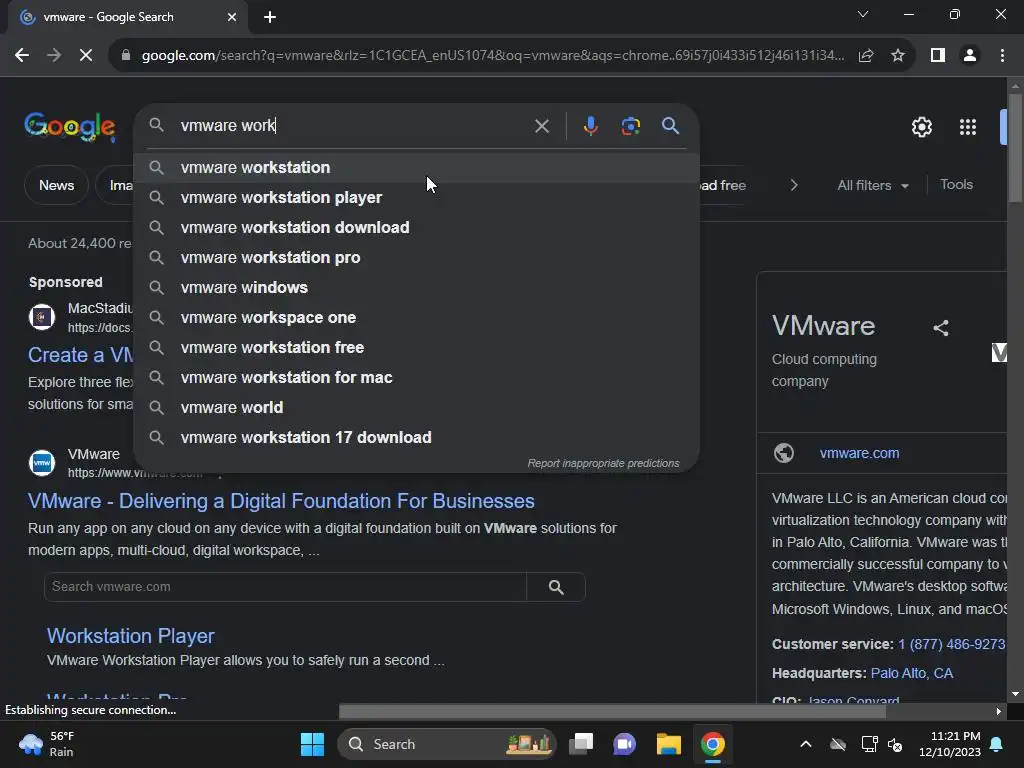Image resolution: width=1024 pixels, height=768 pixels.
Task: Open Palo Alto, CA headquarters link
Action: tap(912, 673)
